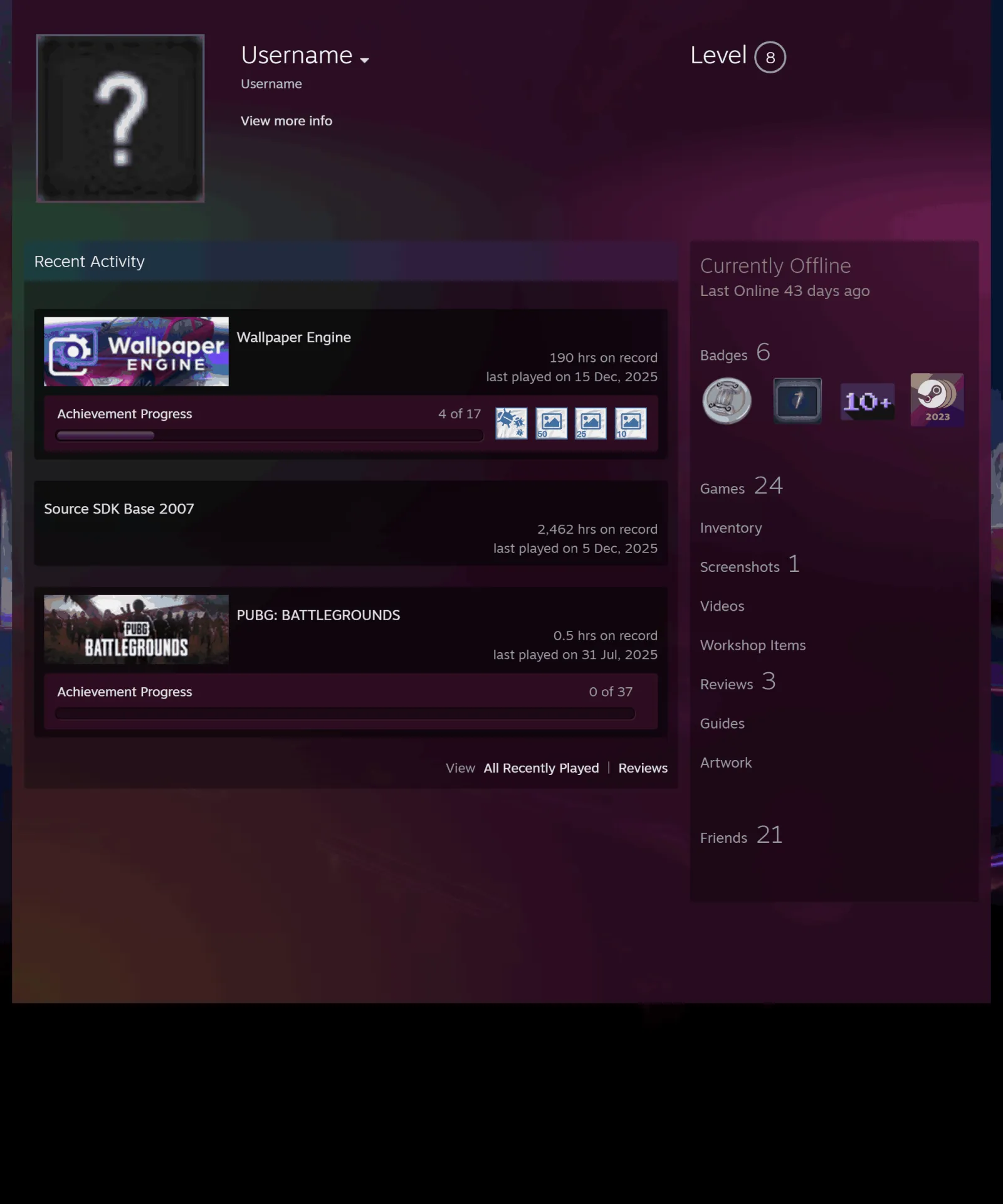Screen dimensions: 1003x1204
Task: Open the Guides link
Action: point(722,723)
